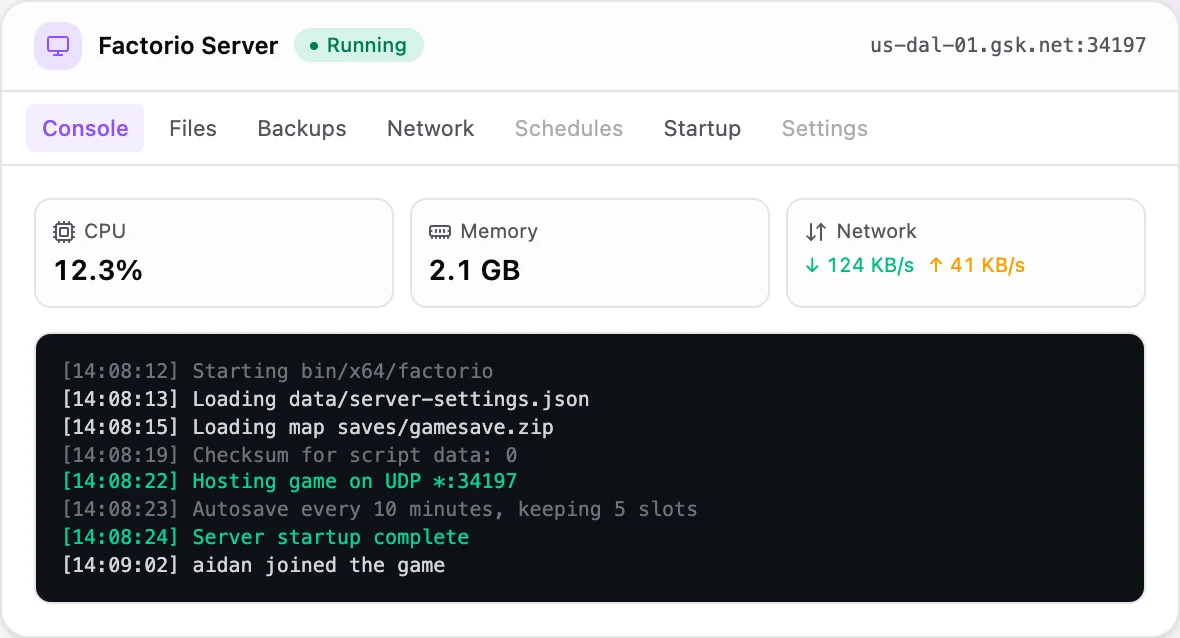Image resolution: width=1180 pixels, height=638 pixels.
Task: Click the green download arrow icon
Action: pyautogui.click(x=812, y=265)
